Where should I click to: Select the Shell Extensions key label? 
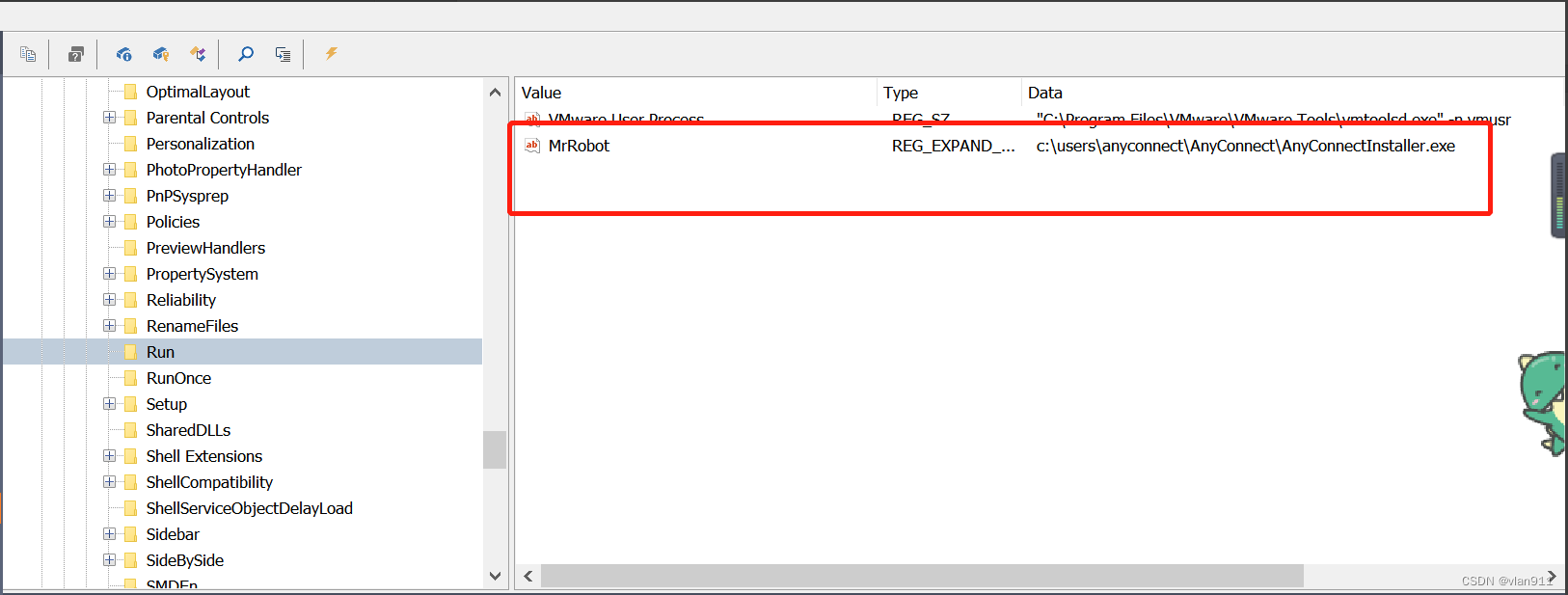203,456
